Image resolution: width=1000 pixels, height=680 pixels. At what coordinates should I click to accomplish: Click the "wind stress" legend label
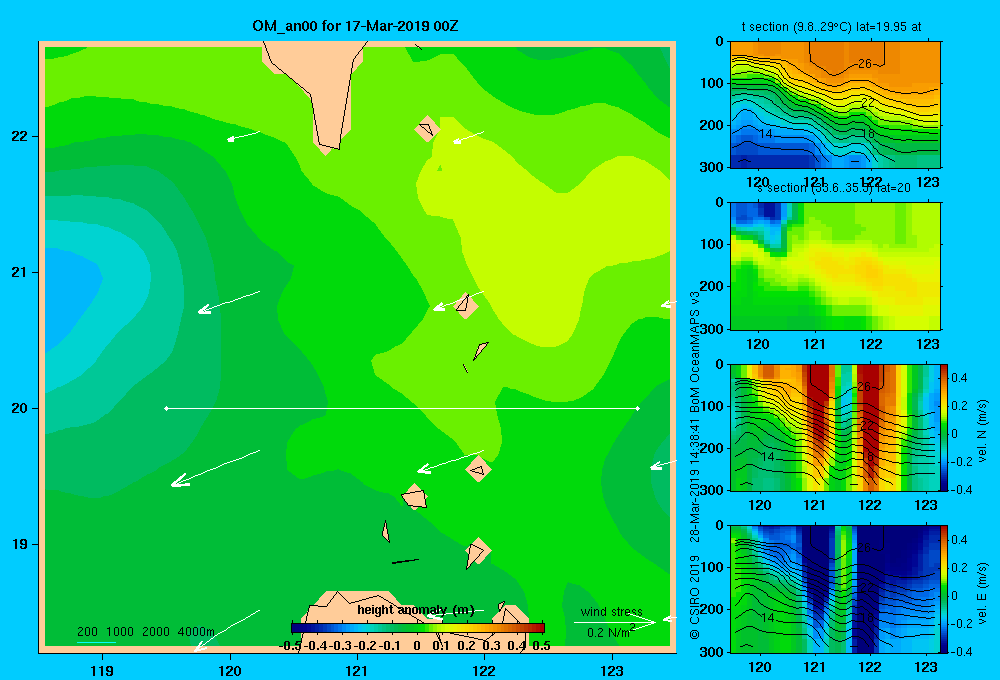pyautogui.click(x=612, y=611)
